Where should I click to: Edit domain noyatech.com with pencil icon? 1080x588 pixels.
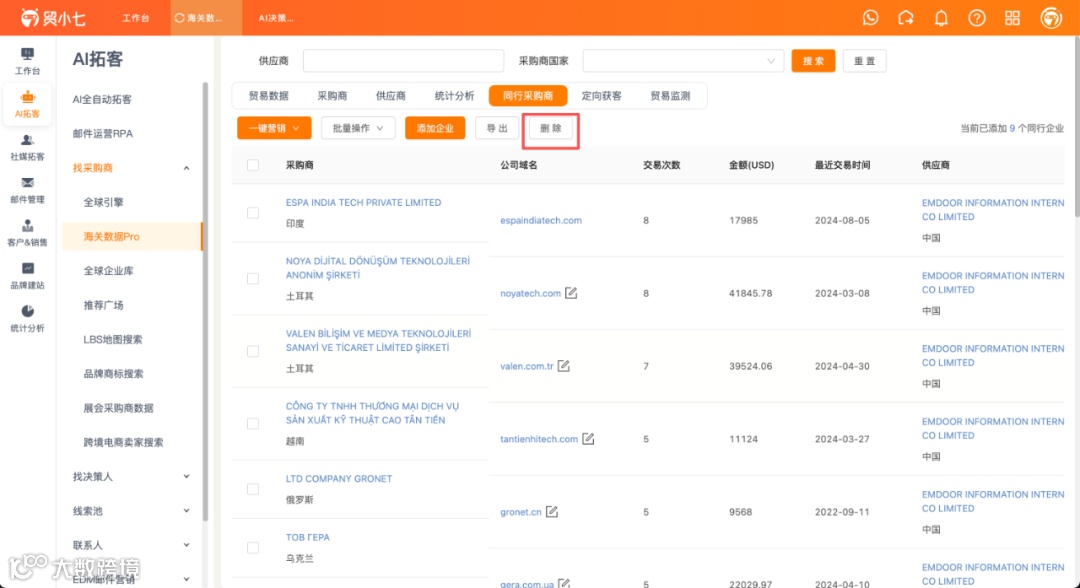click(571, 293)
